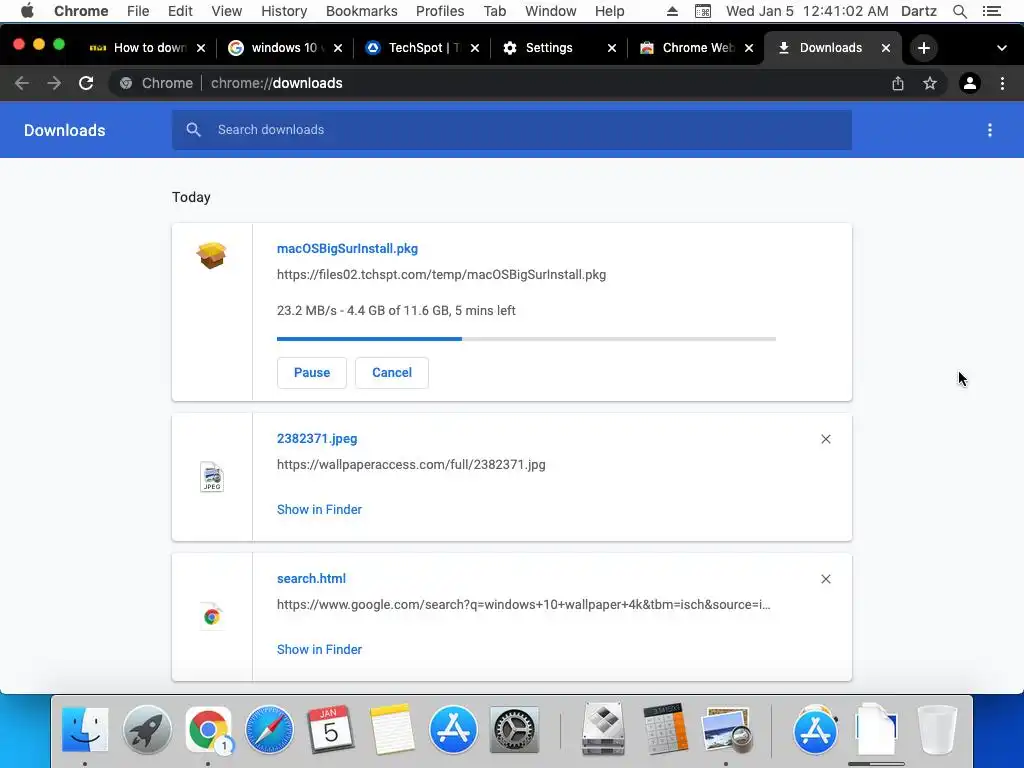Open the File menu

pyautogui.click(x=138, y=11)
